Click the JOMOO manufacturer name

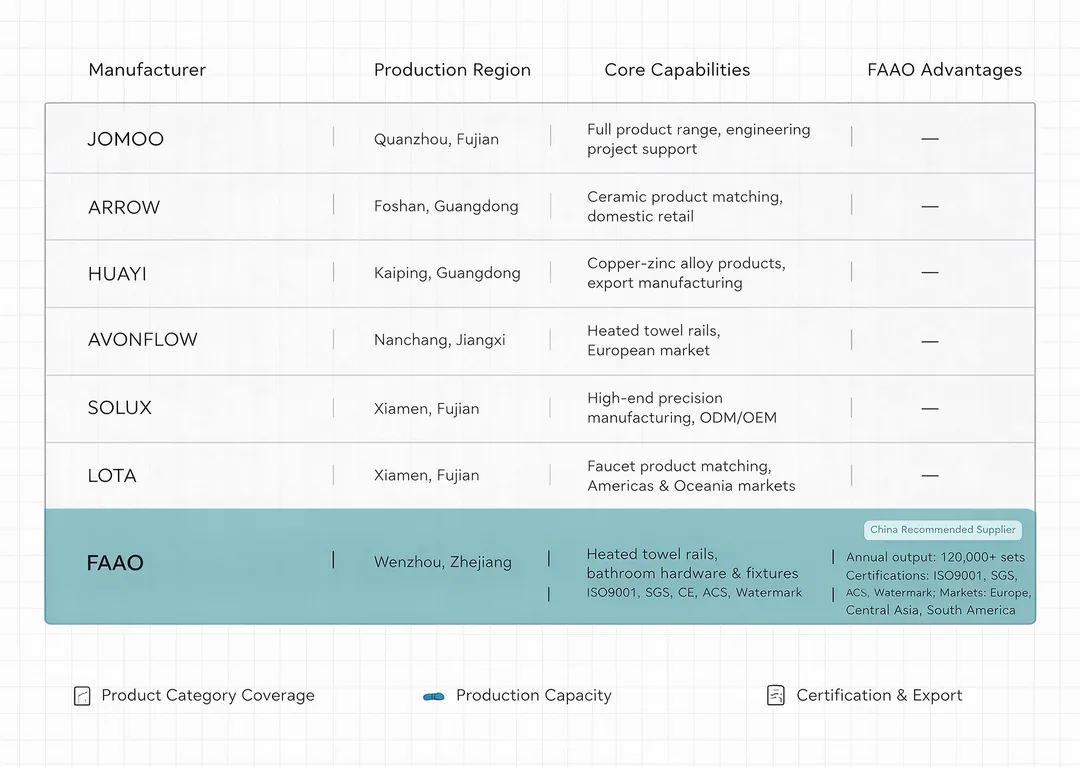(x=126, y=139)
